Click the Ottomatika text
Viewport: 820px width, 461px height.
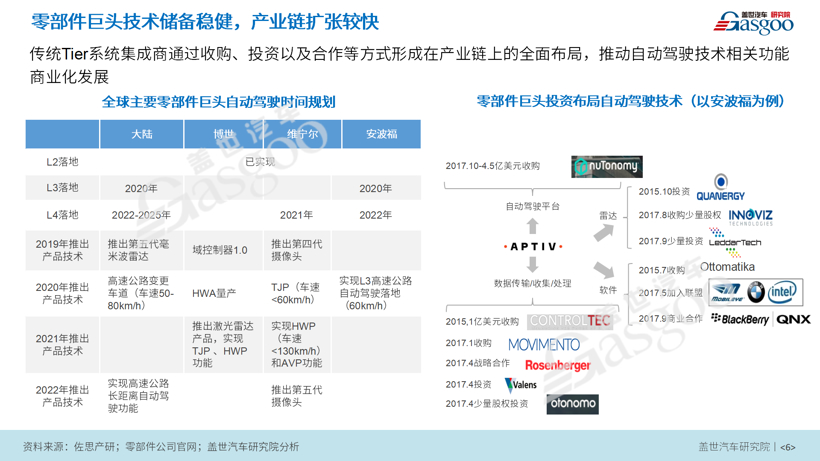(727, 267)
